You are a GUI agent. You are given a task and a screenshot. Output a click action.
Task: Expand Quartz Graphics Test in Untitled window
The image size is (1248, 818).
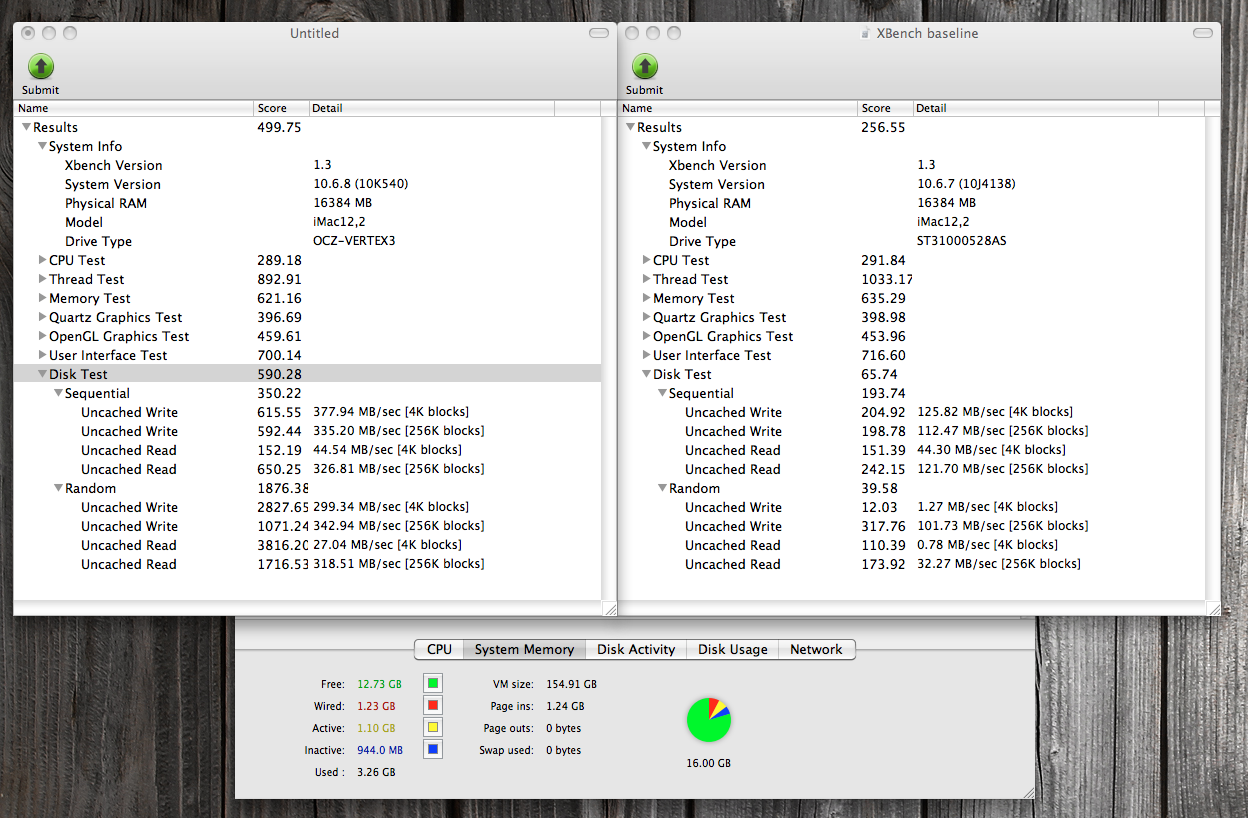tap(42, 317)
